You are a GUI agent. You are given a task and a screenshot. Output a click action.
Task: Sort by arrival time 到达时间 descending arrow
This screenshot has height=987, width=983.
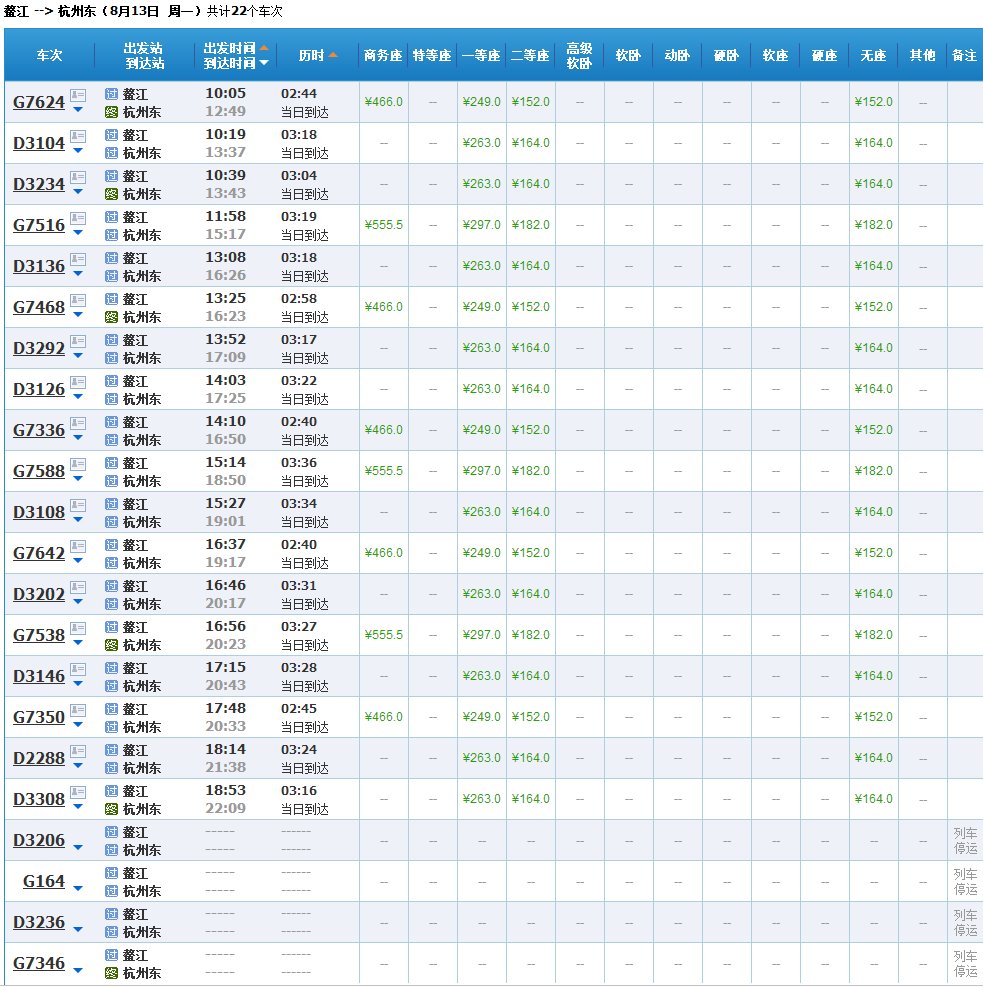pos(264,63)
